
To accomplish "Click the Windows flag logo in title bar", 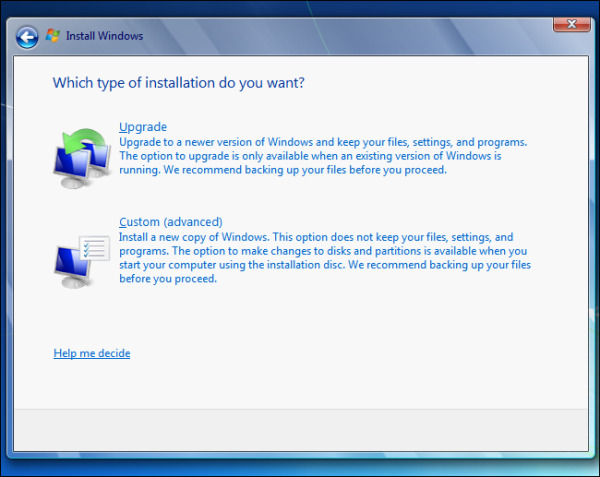I will pyautogui.click(x=52, y=36).
